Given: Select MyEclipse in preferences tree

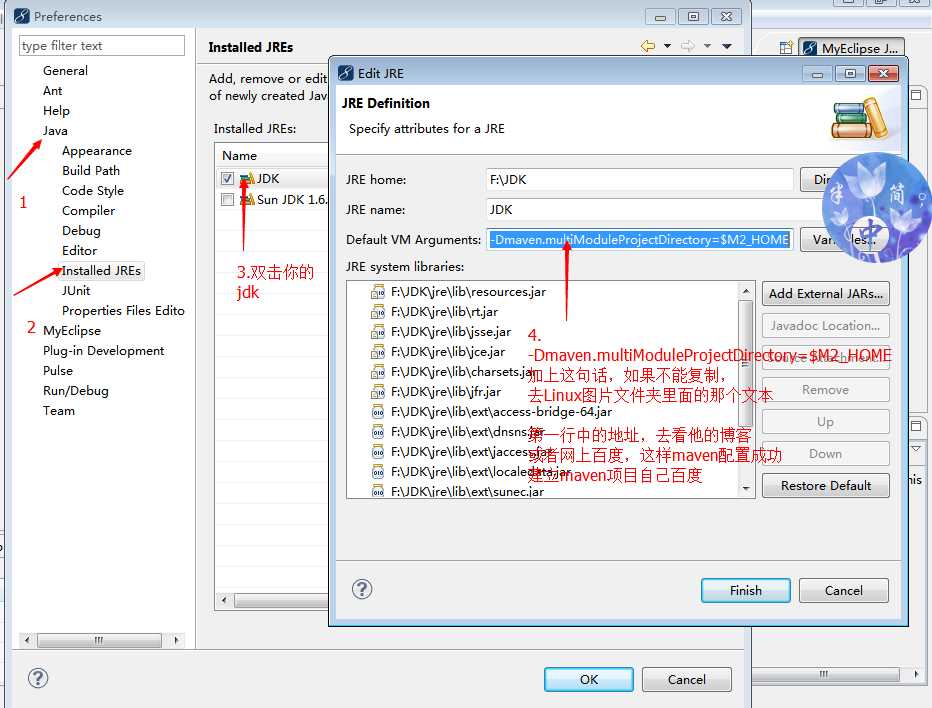Looking at the screenshot, I should click(72, 331).
